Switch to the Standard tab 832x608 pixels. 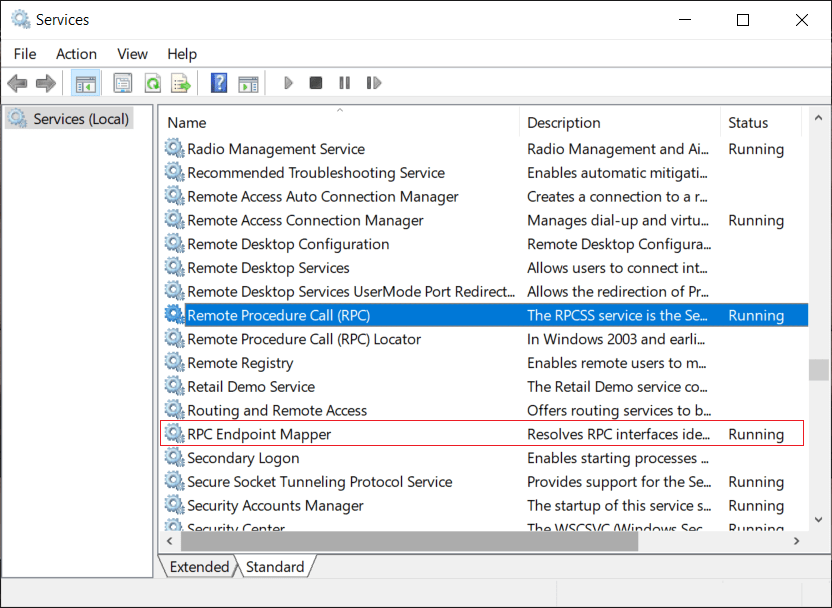tap(275, 567)
